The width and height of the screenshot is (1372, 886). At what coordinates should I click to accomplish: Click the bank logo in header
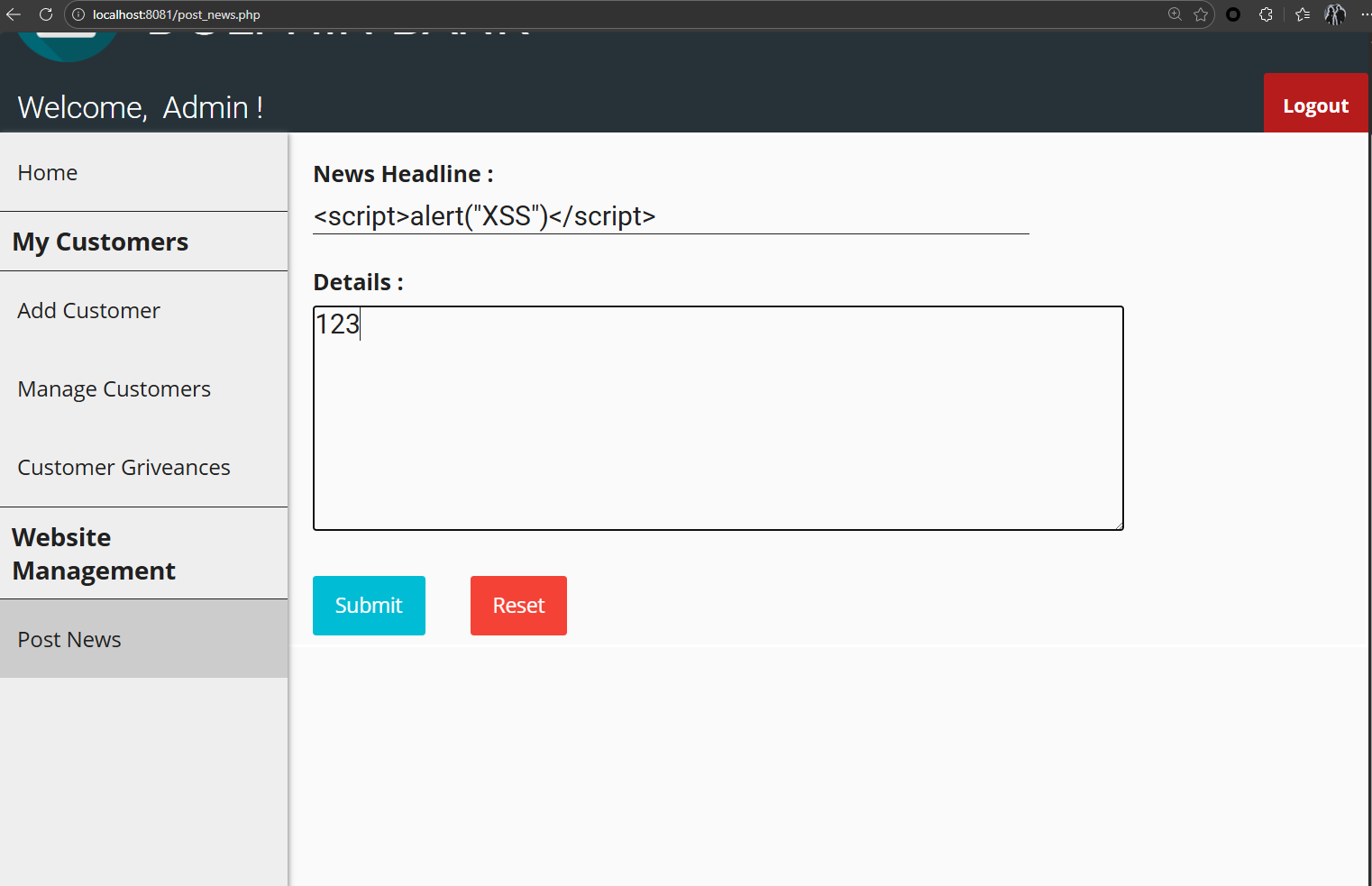click(x=68, y=45)
